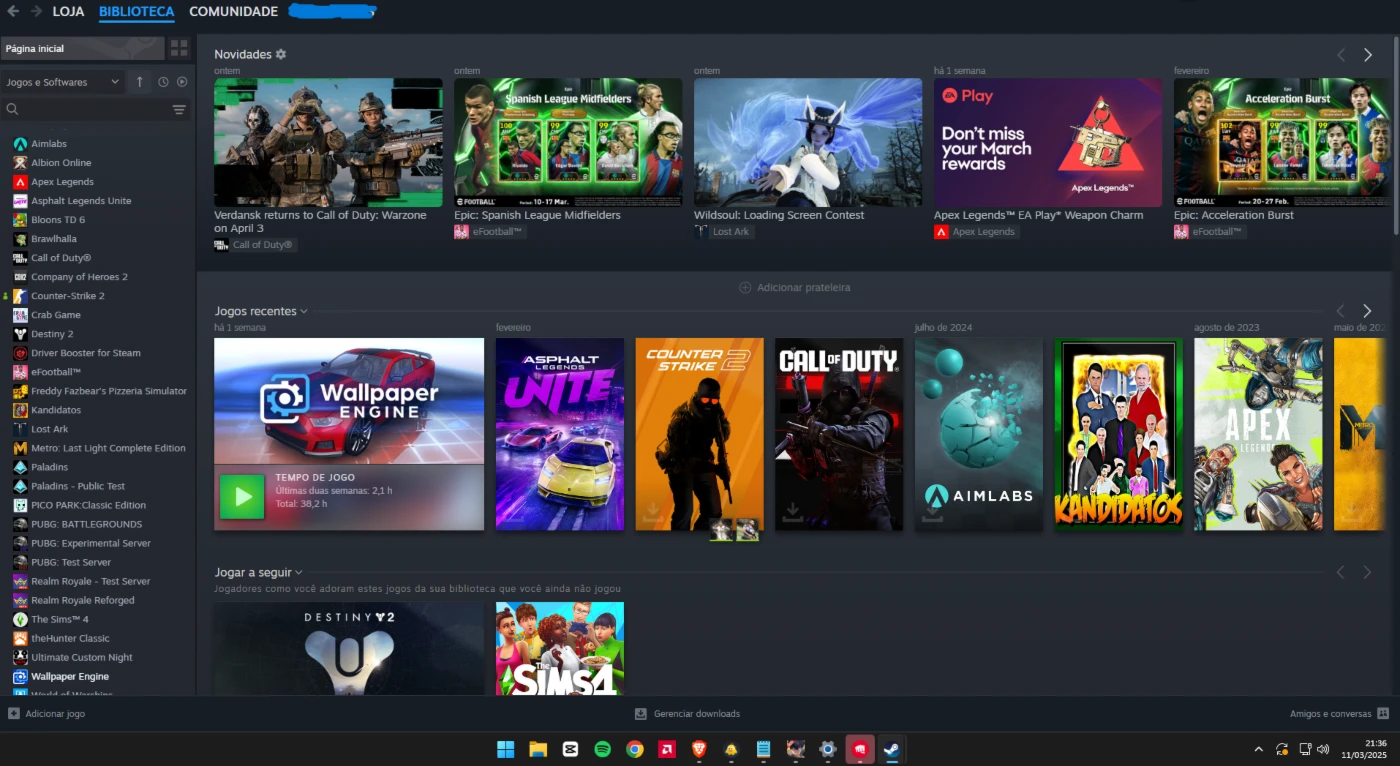
Task: Launch Wallpaper Engine with the green play button
Action: (x=242, y=497)
